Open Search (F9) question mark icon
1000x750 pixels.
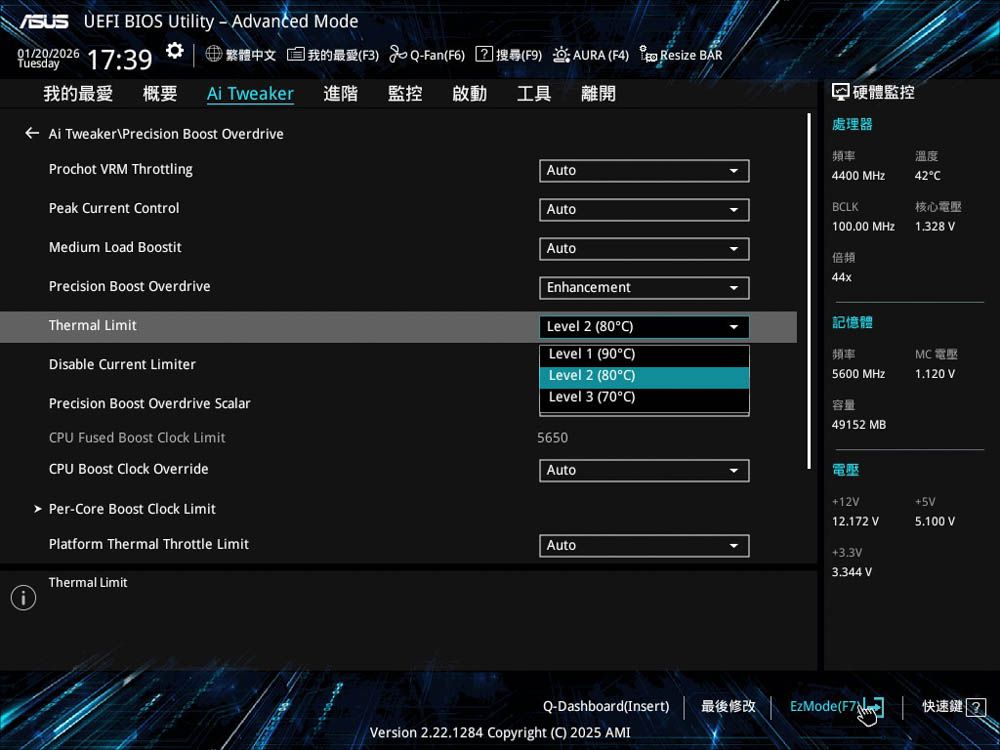484,54
